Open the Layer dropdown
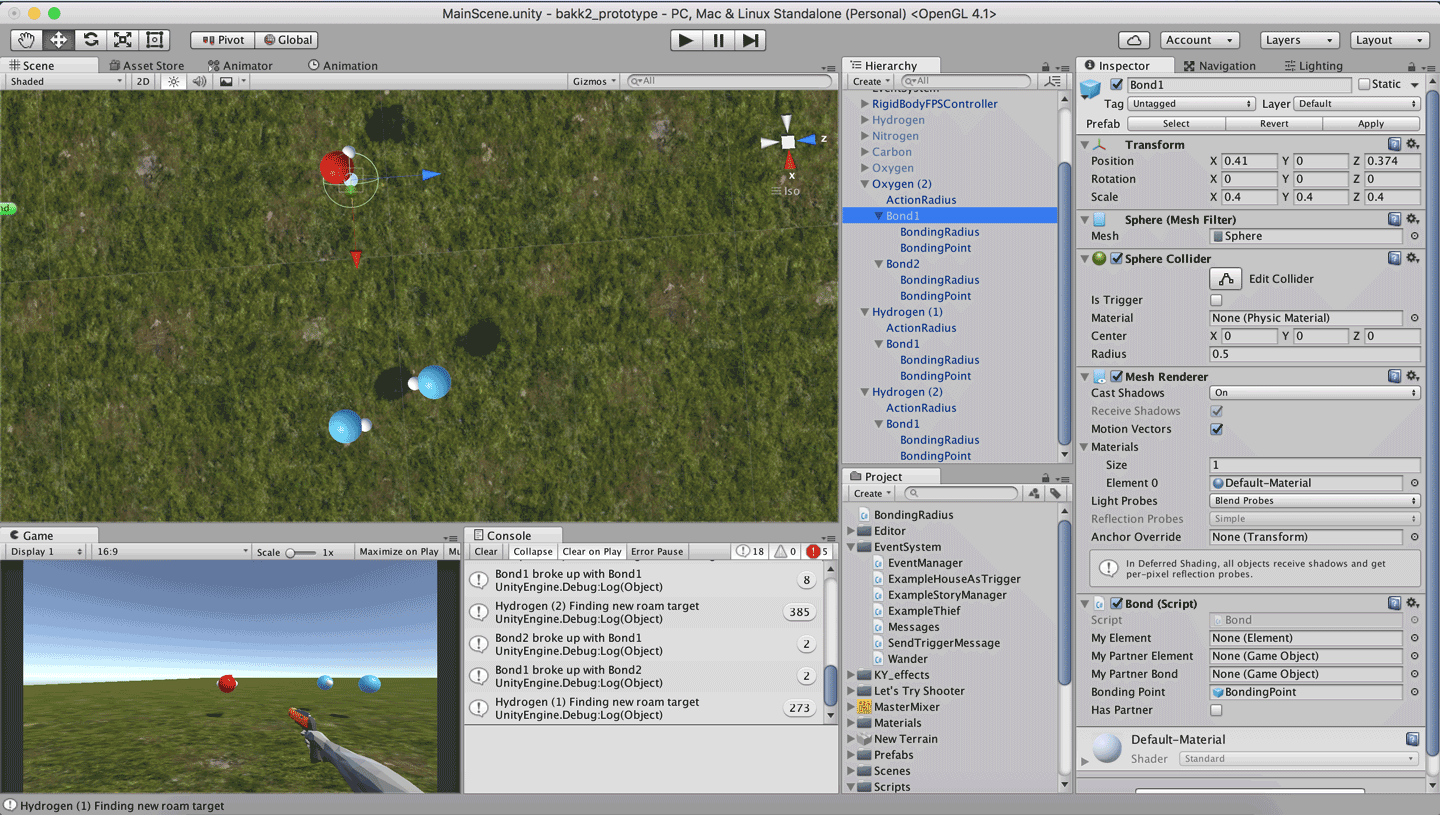Screen dimensions: 1440x815 click(1357, 104)
